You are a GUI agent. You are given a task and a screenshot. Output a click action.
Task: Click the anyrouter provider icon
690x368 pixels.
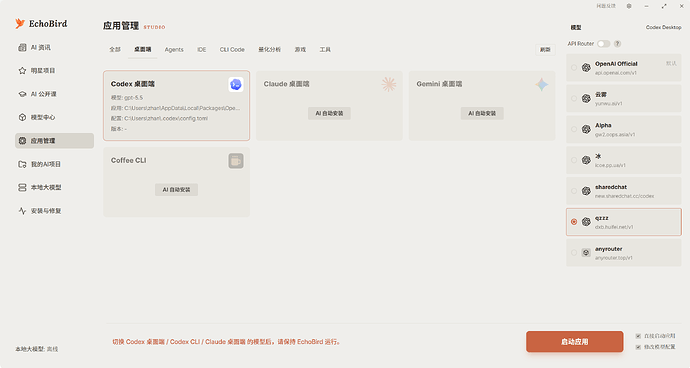(586, 253)
